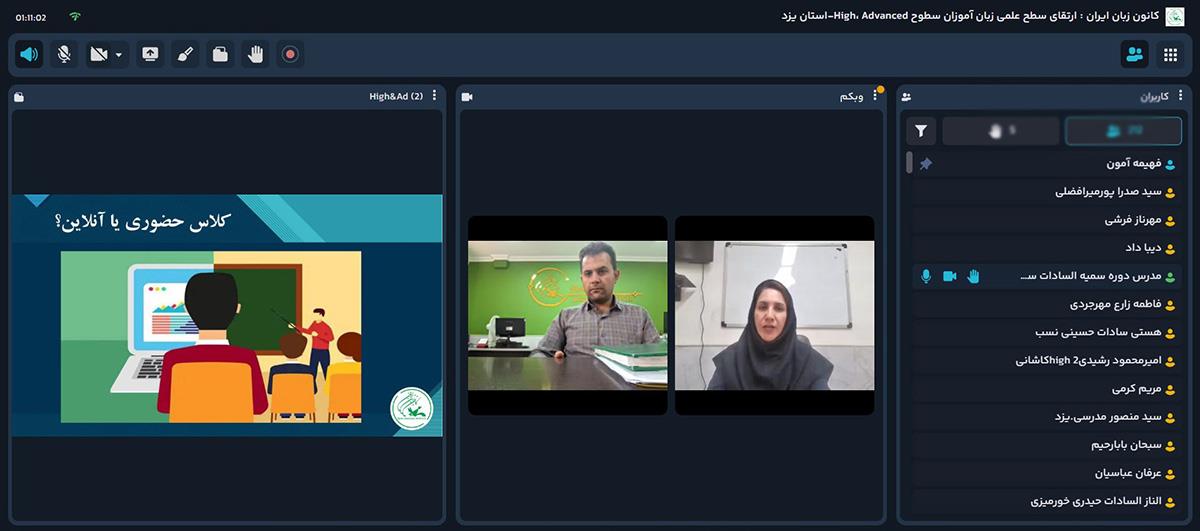Click the users group icon in the users panel header

[906, 97]
